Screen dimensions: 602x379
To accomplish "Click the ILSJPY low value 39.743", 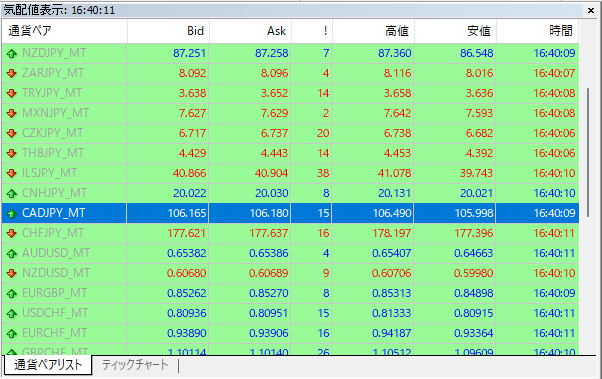I will coord(476,173).
